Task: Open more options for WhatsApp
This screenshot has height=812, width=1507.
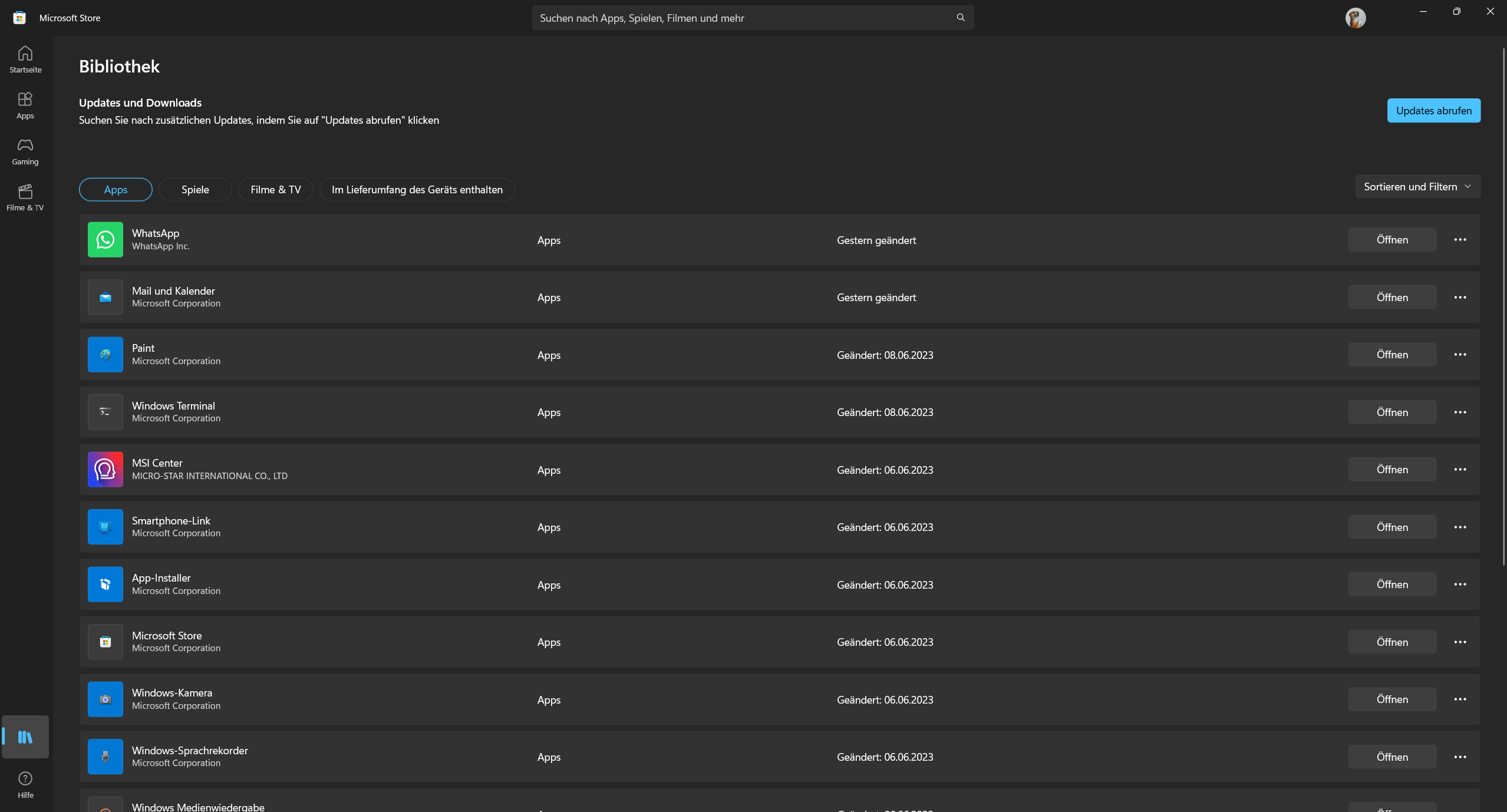Action: 1460,240
